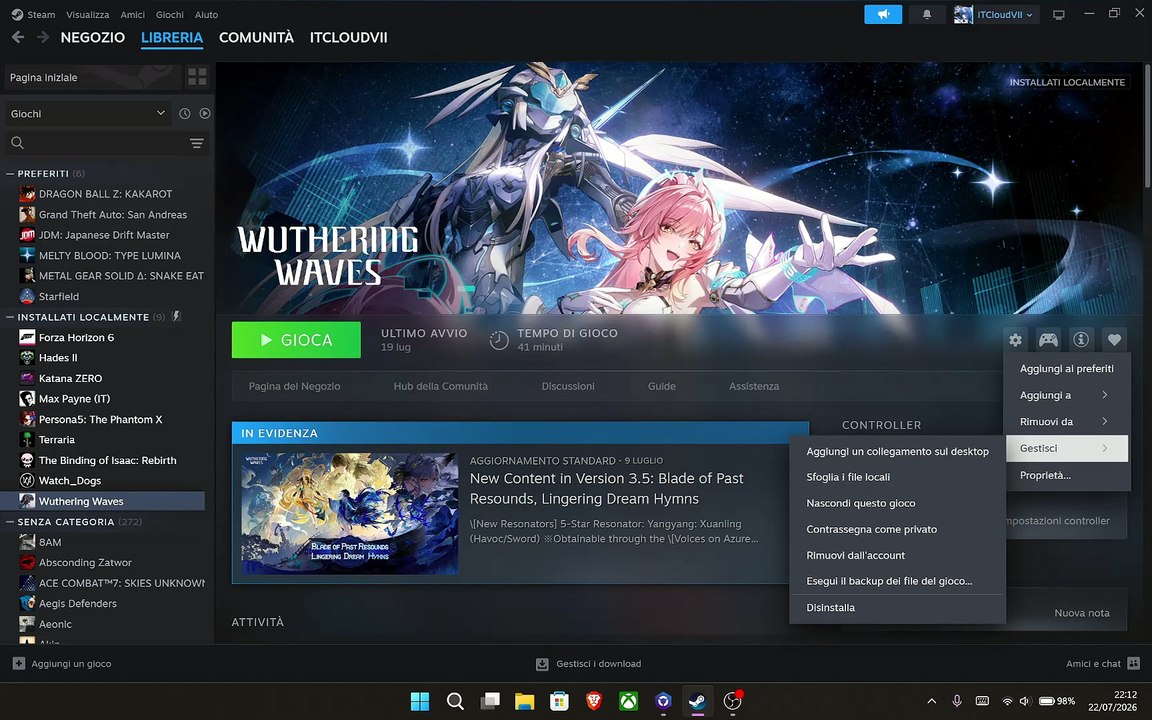
Task: Show recent activity clock icon in sidebar
Action: point(184,113)
